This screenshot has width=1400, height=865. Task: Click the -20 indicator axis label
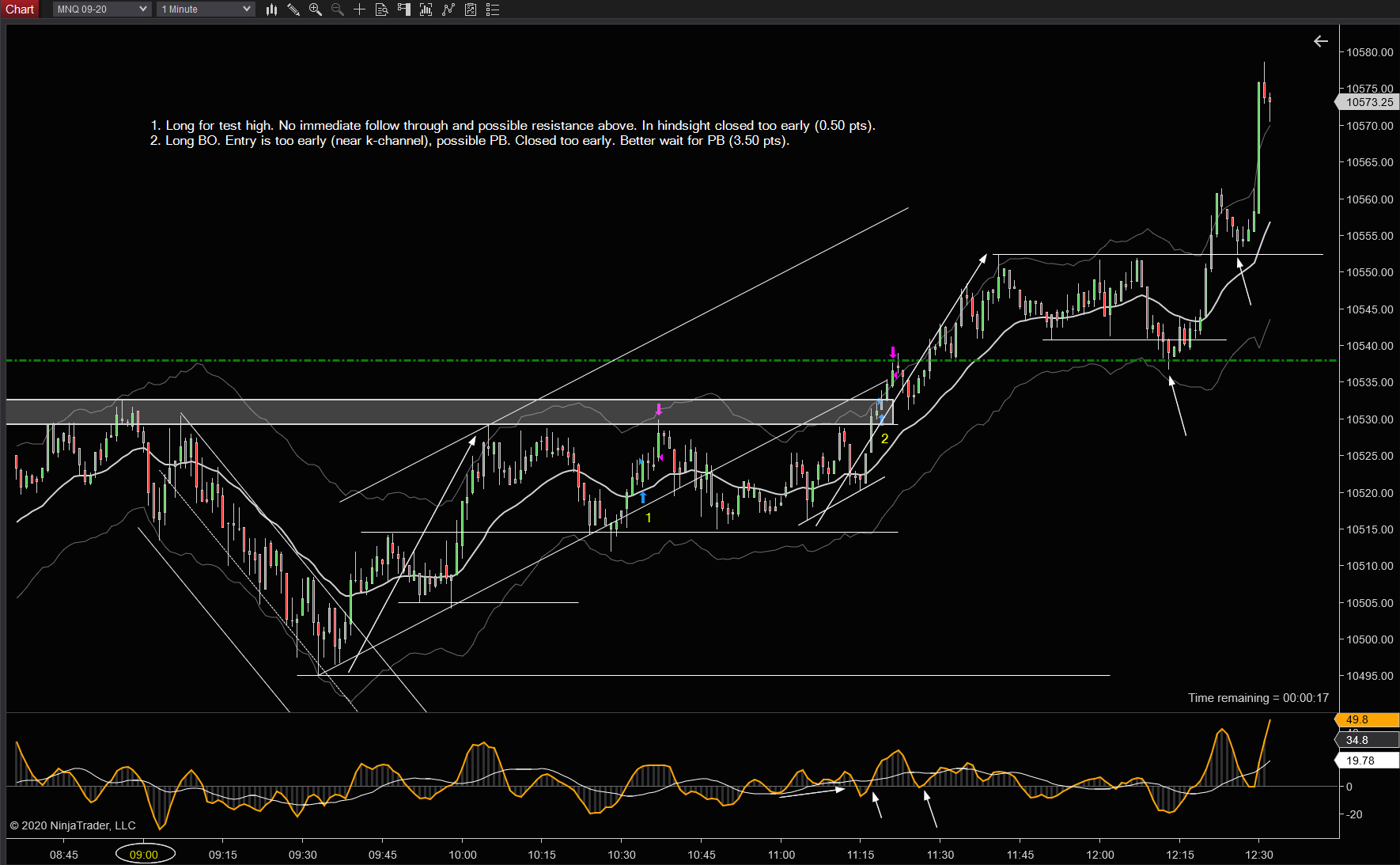(x=1355, y=814)
